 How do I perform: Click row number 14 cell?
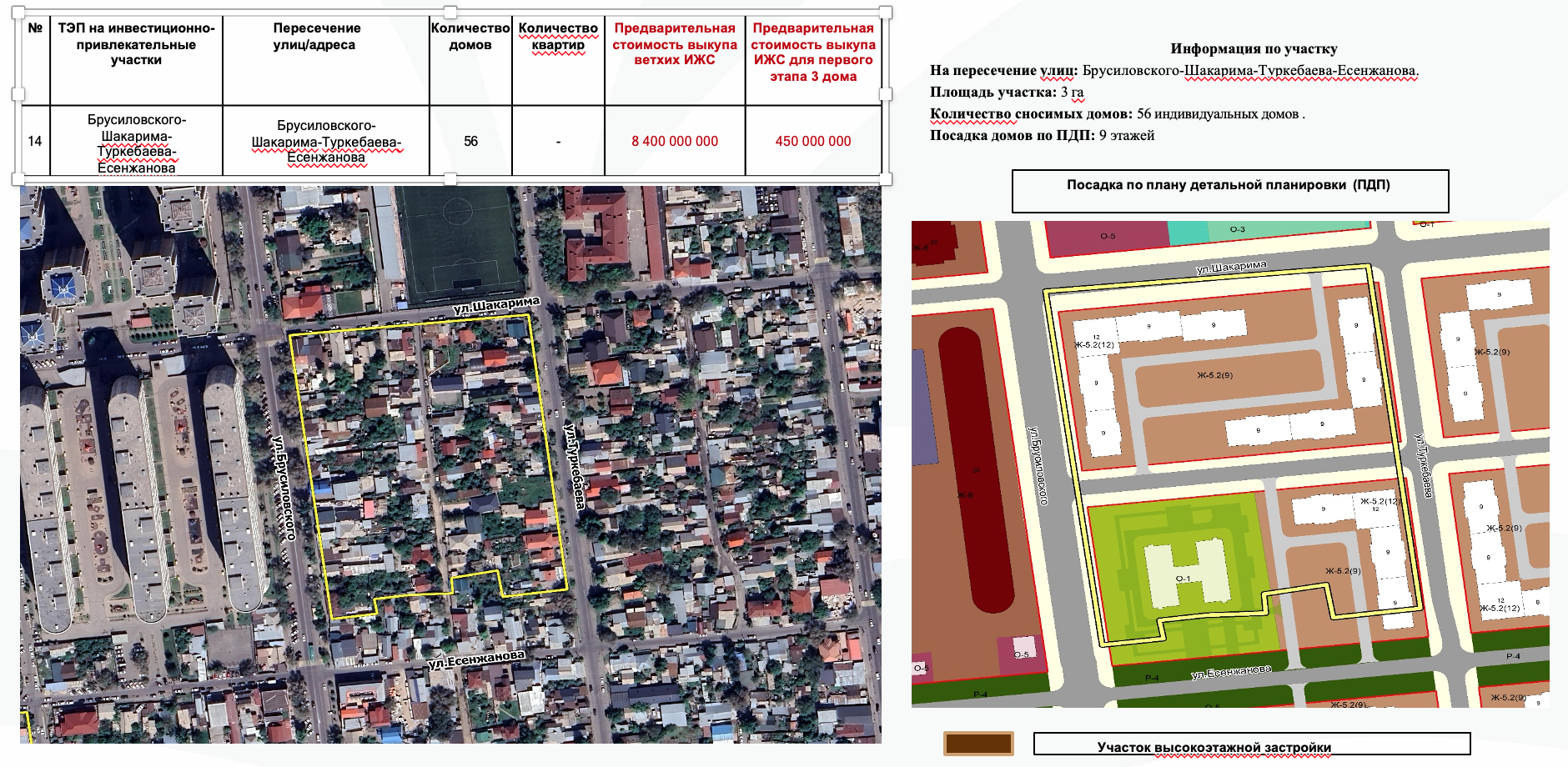coord(35,141)
